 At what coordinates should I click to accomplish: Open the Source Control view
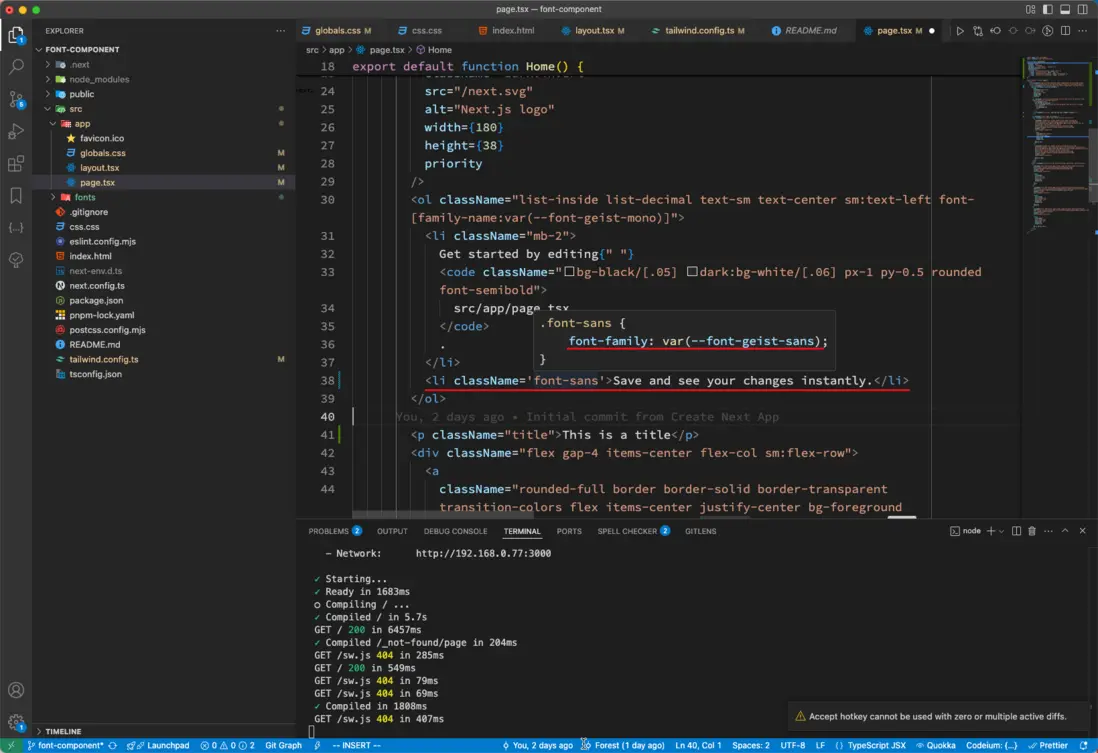point(16,99)
